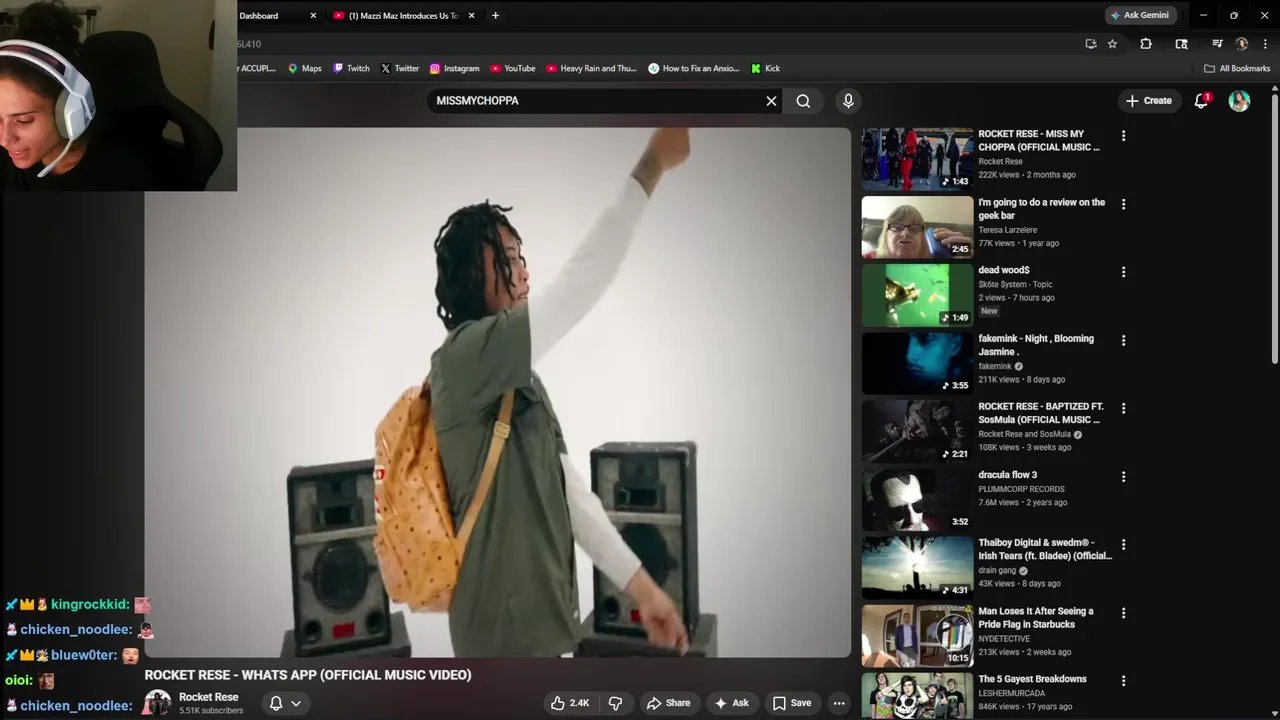1280x720 pixels.
Task: Open the fakemink Night, Blooming Jasmine title
Action: (x=1036, y=345)
